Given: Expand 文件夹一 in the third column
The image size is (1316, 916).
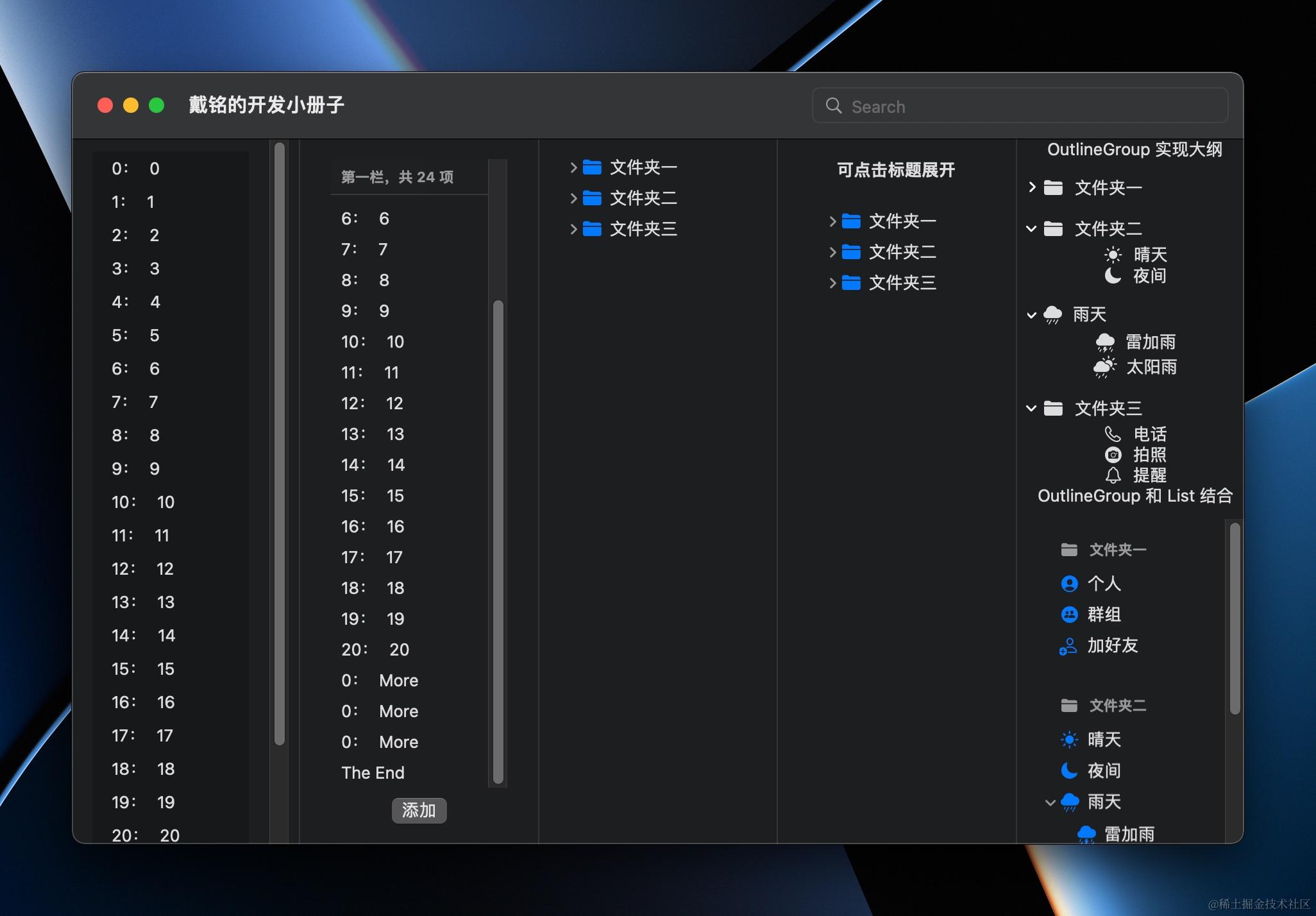Looking at the screenshot, I should (573, 167).
